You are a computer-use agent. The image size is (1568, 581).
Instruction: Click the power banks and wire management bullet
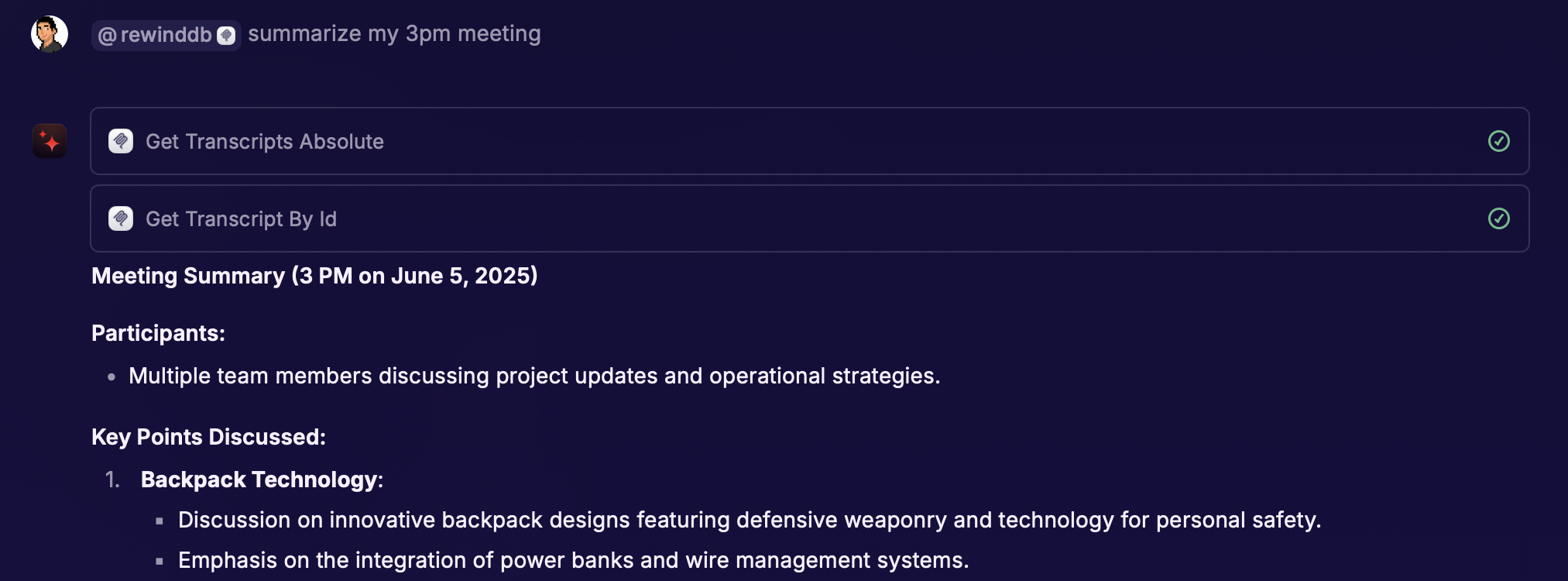[573, 560]
